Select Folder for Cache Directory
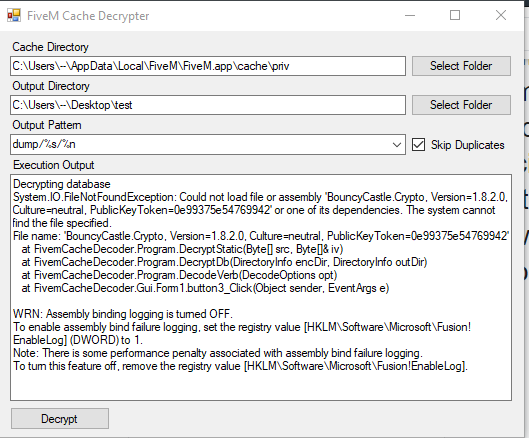 (x=461, y=66)
